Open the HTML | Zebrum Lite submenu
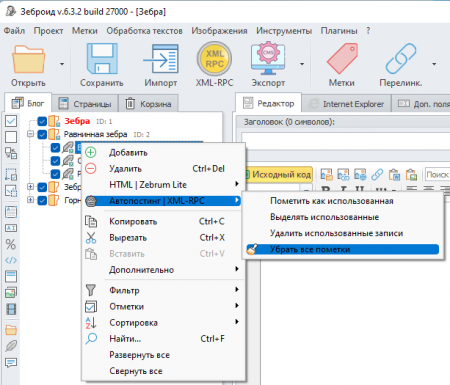 (162, 185)
